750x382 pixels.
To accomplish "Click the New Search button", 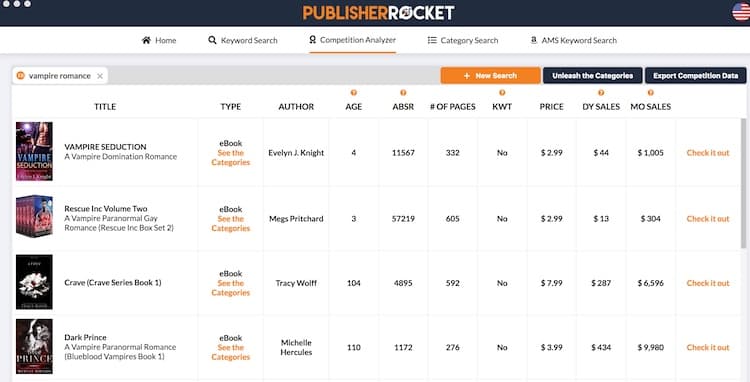I will (490, 76).
